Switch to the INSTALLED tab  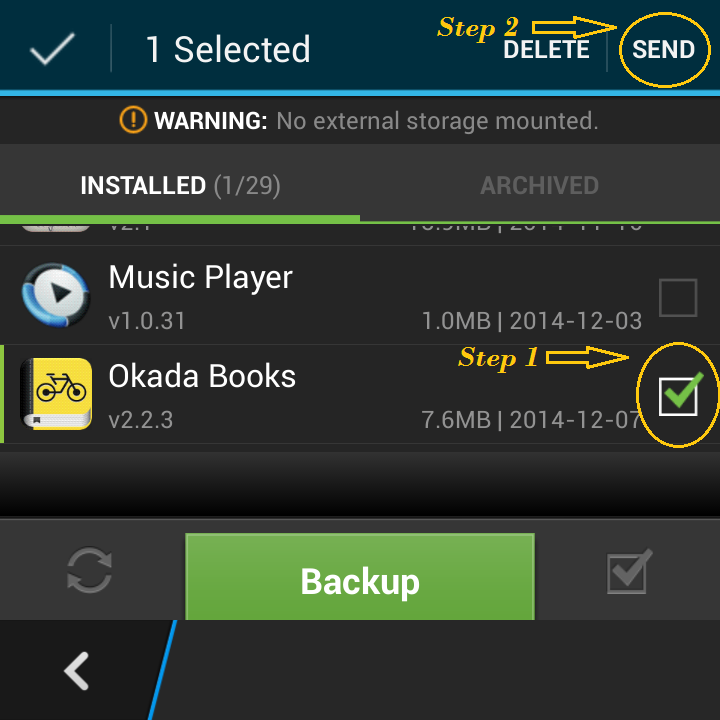point(180,185)
